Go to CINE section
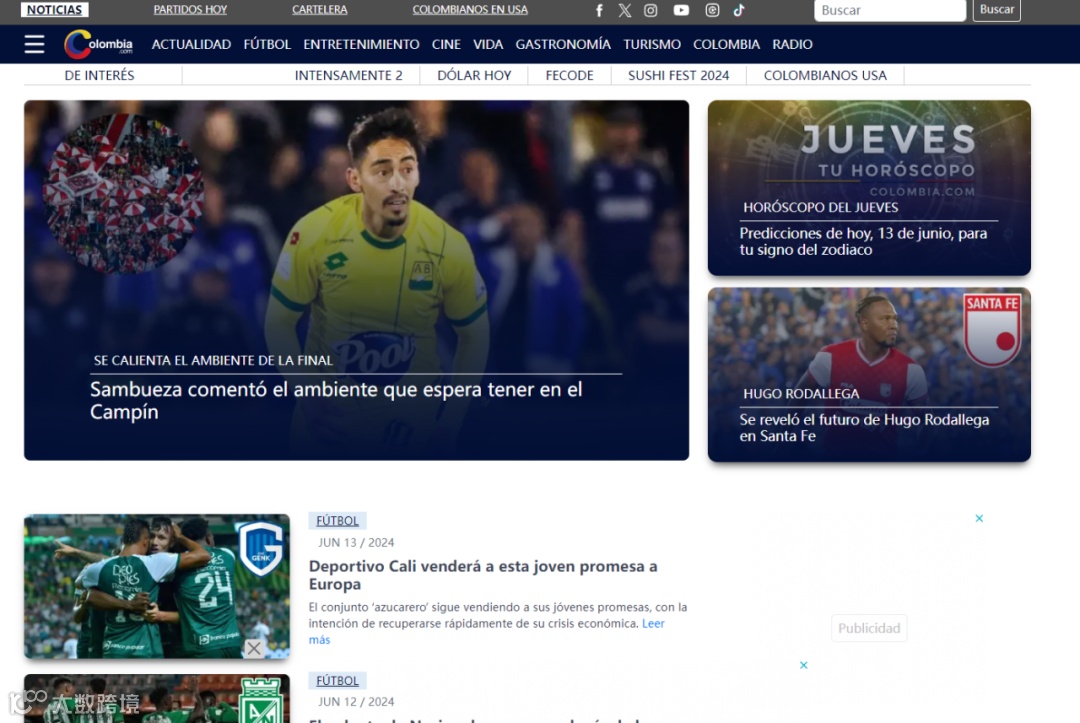This screenshot has height=723, width=1080. (446, 44)
